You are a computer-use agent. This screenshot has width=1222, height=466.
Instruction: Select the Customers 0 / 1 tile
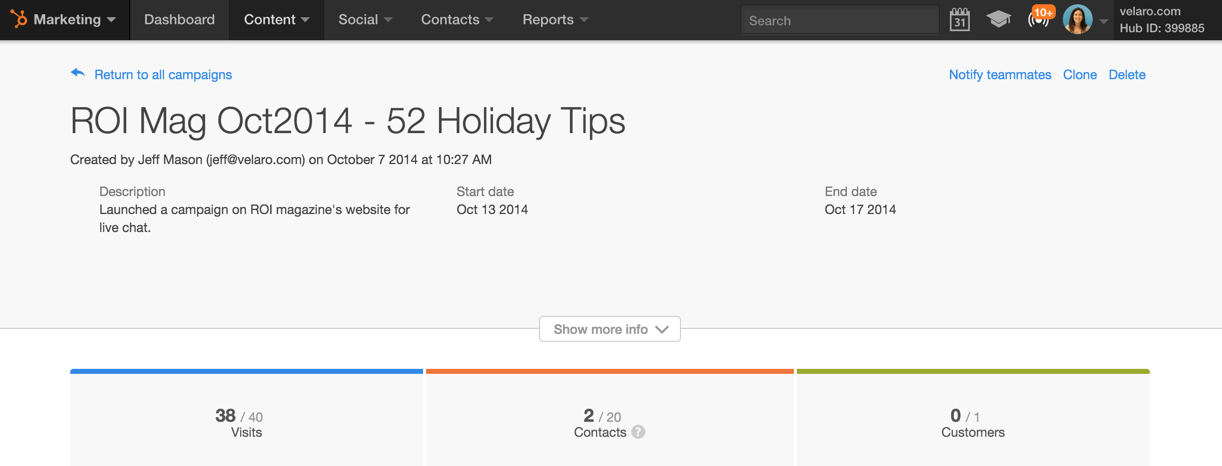(x=973, y=419)
